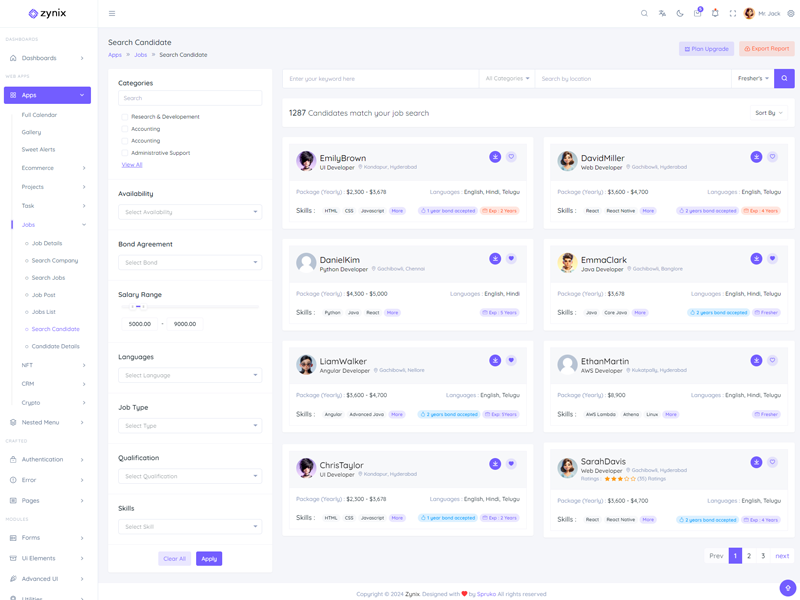800x600 pixels.
Task: Favorite DavidMiller with the heart icon
Action: tap(772, 157)
